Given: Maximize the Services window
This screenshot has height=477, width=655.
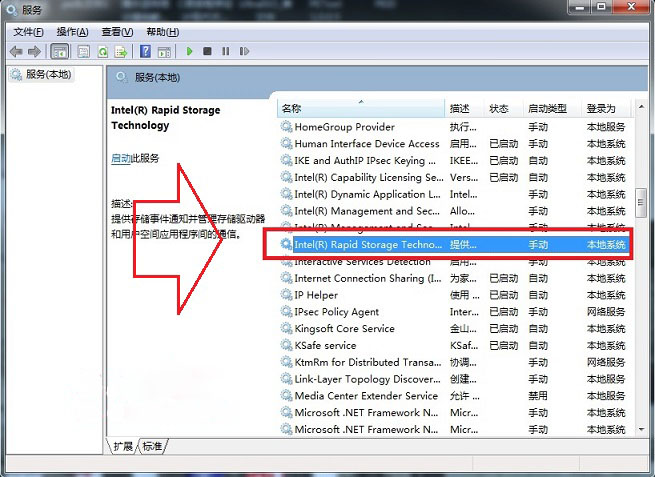Looking at the screenshot, I should point(602,8).
